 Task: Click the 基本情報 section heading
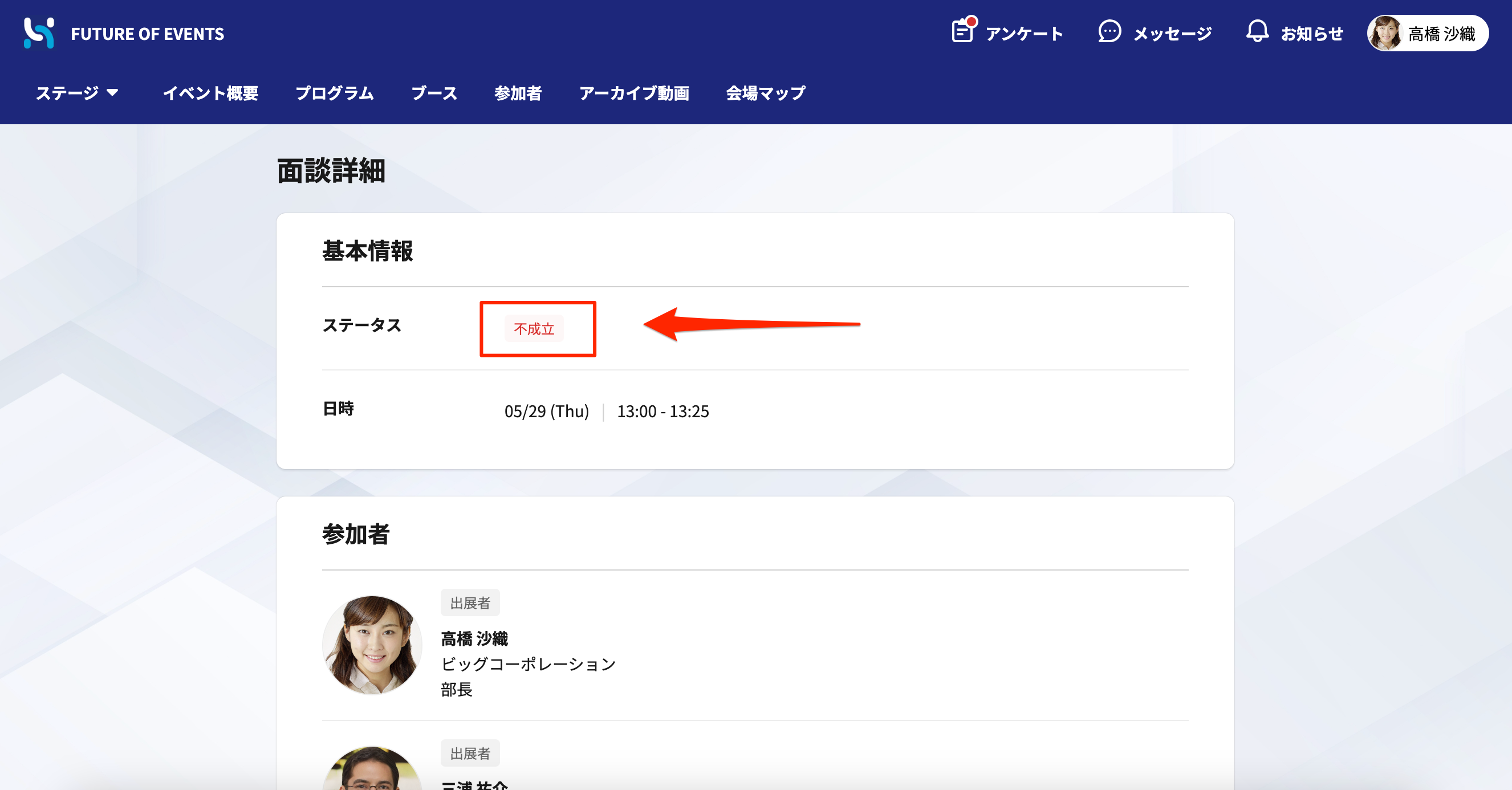tap(367, 251)
